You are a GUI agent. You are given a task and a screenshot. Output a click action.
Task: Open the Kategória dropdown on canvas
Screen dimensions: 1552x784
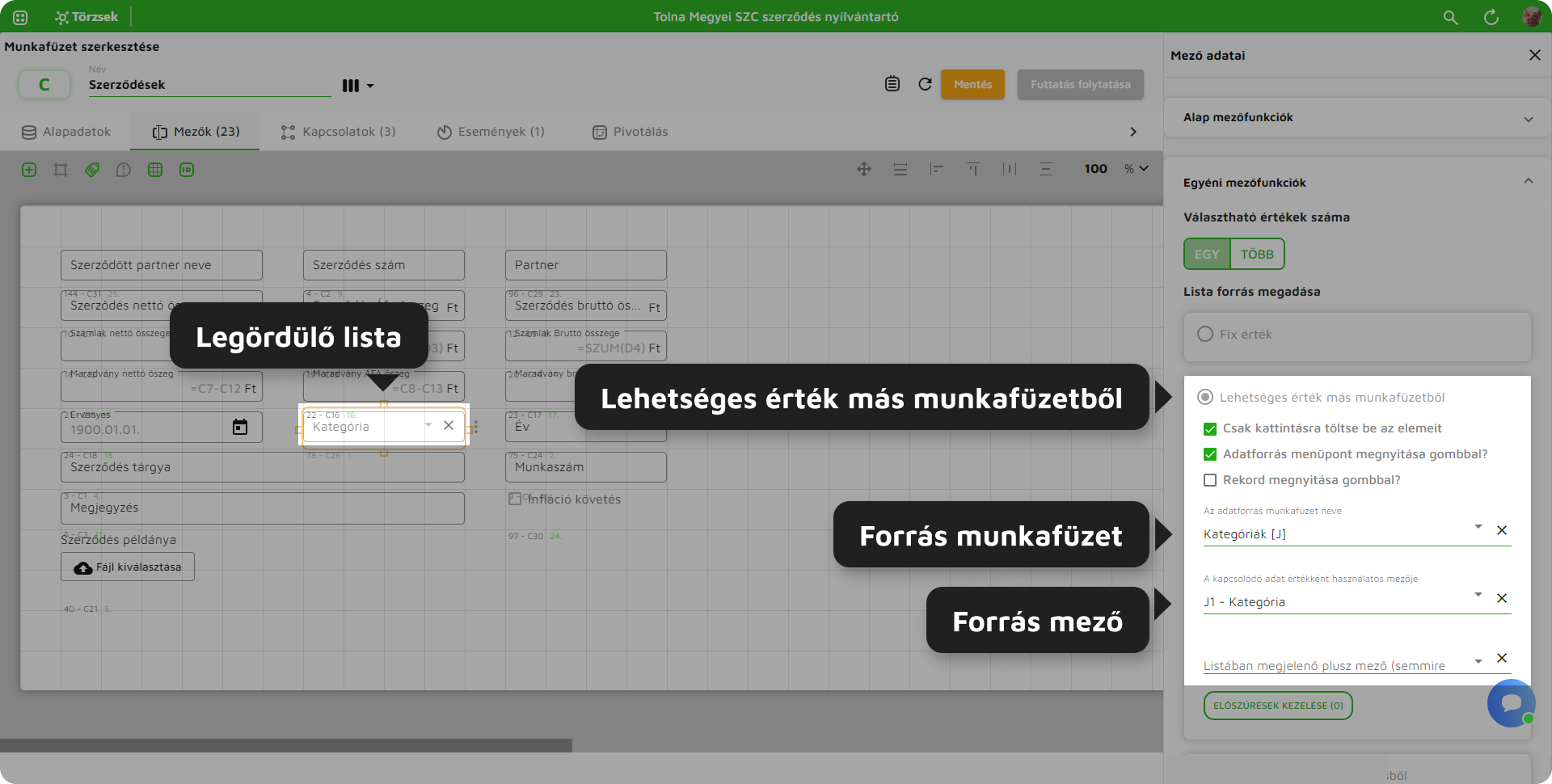pos(428,425)
